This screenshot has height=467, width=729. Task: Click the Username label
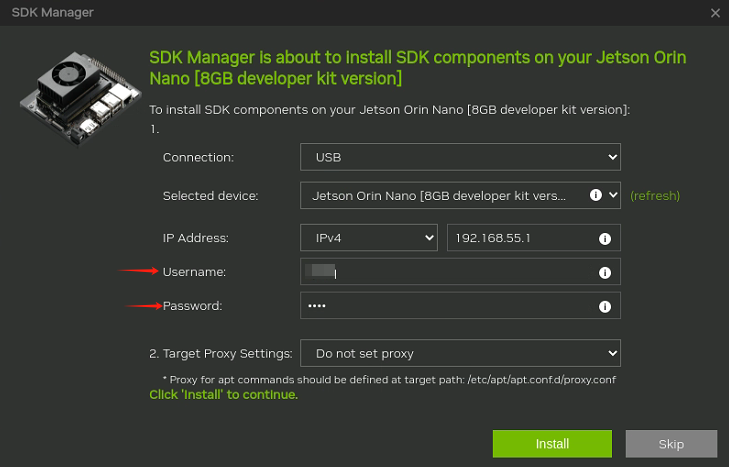194,272
